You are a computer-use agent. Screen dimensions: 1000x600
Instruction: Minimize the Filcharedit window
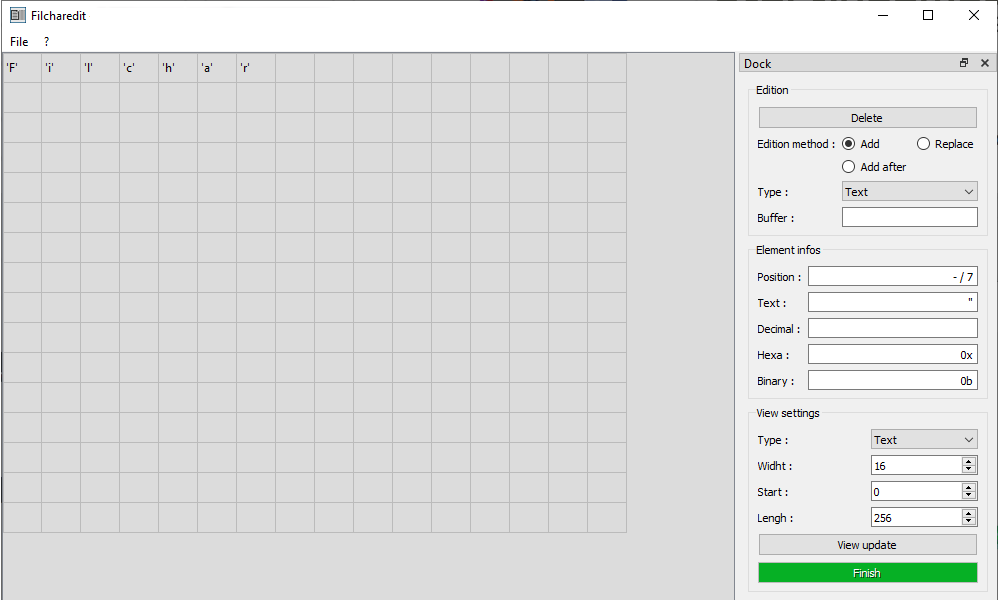point(883,15)
